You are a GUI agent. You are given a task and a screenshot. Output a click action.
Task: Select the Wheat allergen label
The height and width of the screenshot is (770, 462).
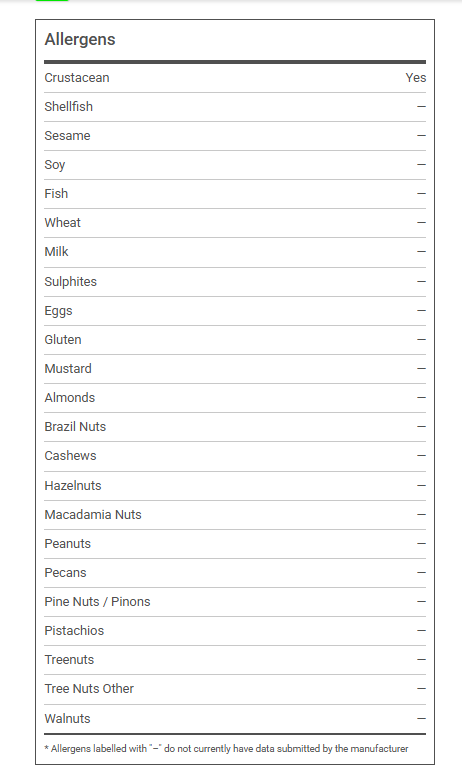point(62,222)
